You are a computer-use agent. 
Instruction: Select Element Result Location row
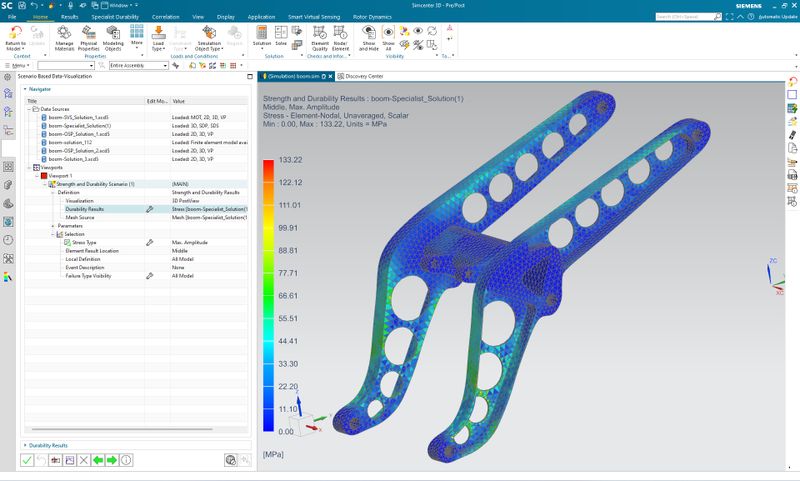coord(136,251)
